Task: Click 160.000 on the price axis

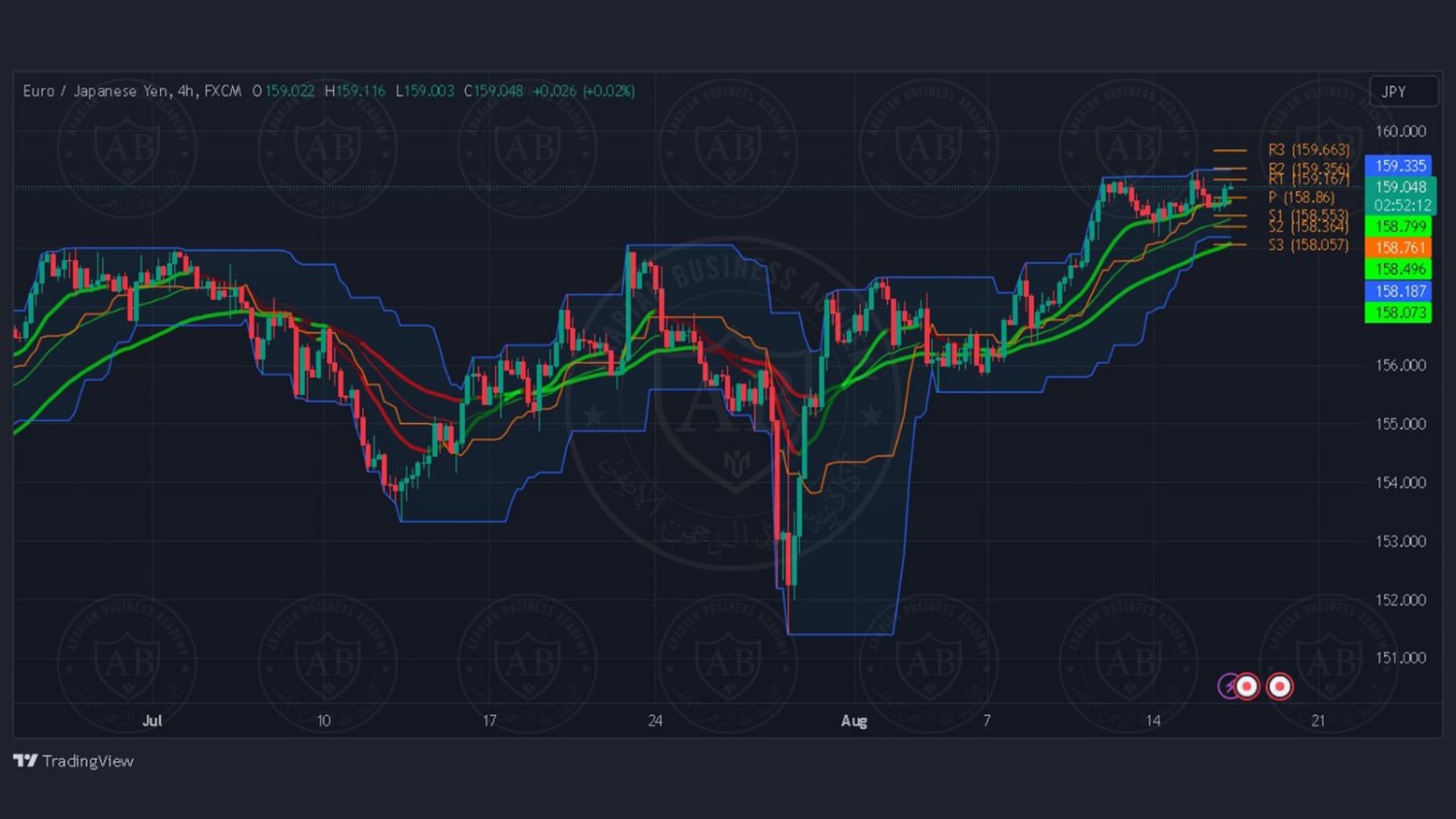Action: point(1401,131)
